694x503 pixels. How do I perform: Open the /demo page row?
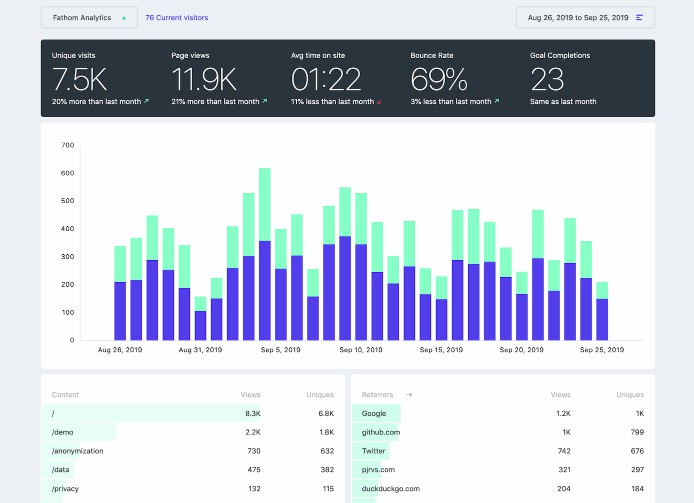pos(62,432)
